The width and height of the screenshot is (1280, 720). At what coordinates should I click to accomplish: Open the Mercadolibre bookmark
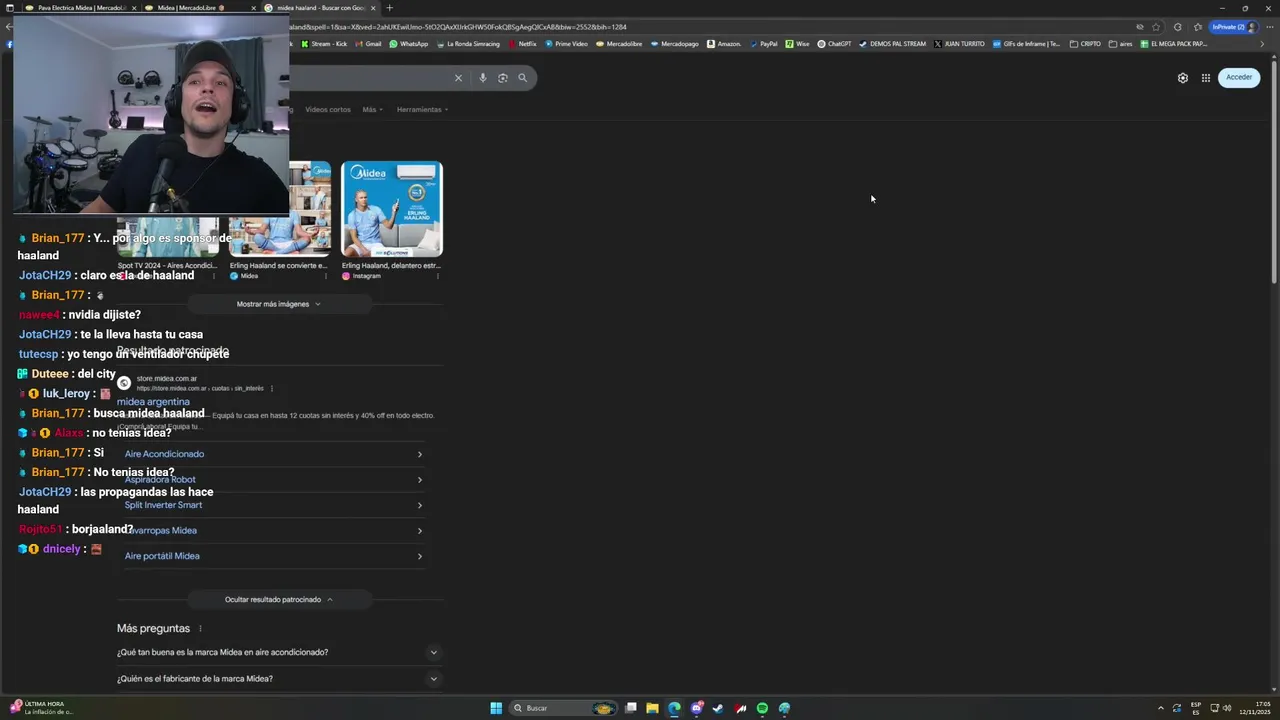(620, 44)
